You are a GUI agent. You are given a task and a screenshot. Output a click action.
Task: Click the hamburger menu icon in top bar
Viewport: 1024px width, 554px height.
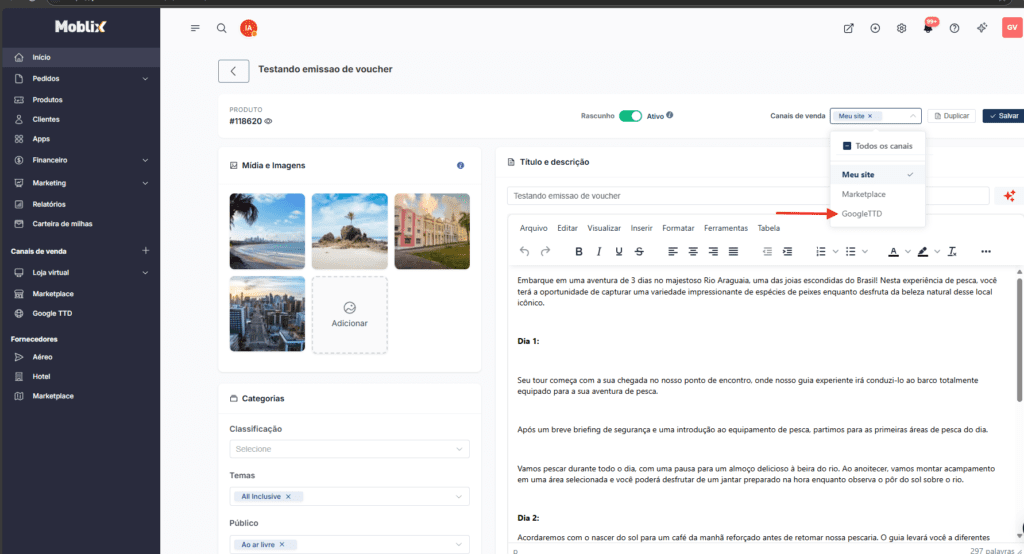(195, 28)
